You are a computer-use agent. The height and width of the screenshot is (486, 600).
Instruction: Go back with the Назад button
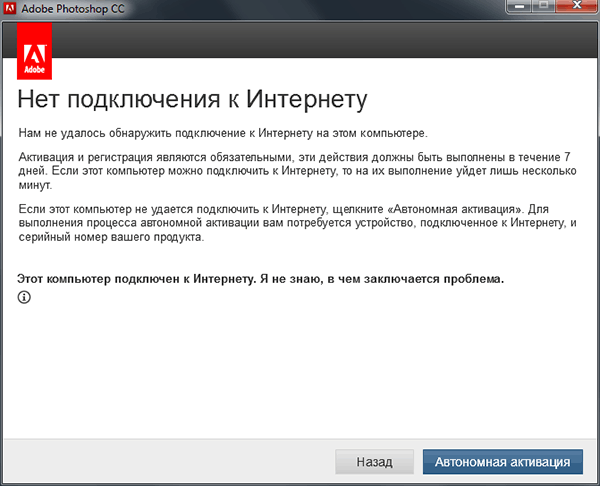[x=374, y=462]
